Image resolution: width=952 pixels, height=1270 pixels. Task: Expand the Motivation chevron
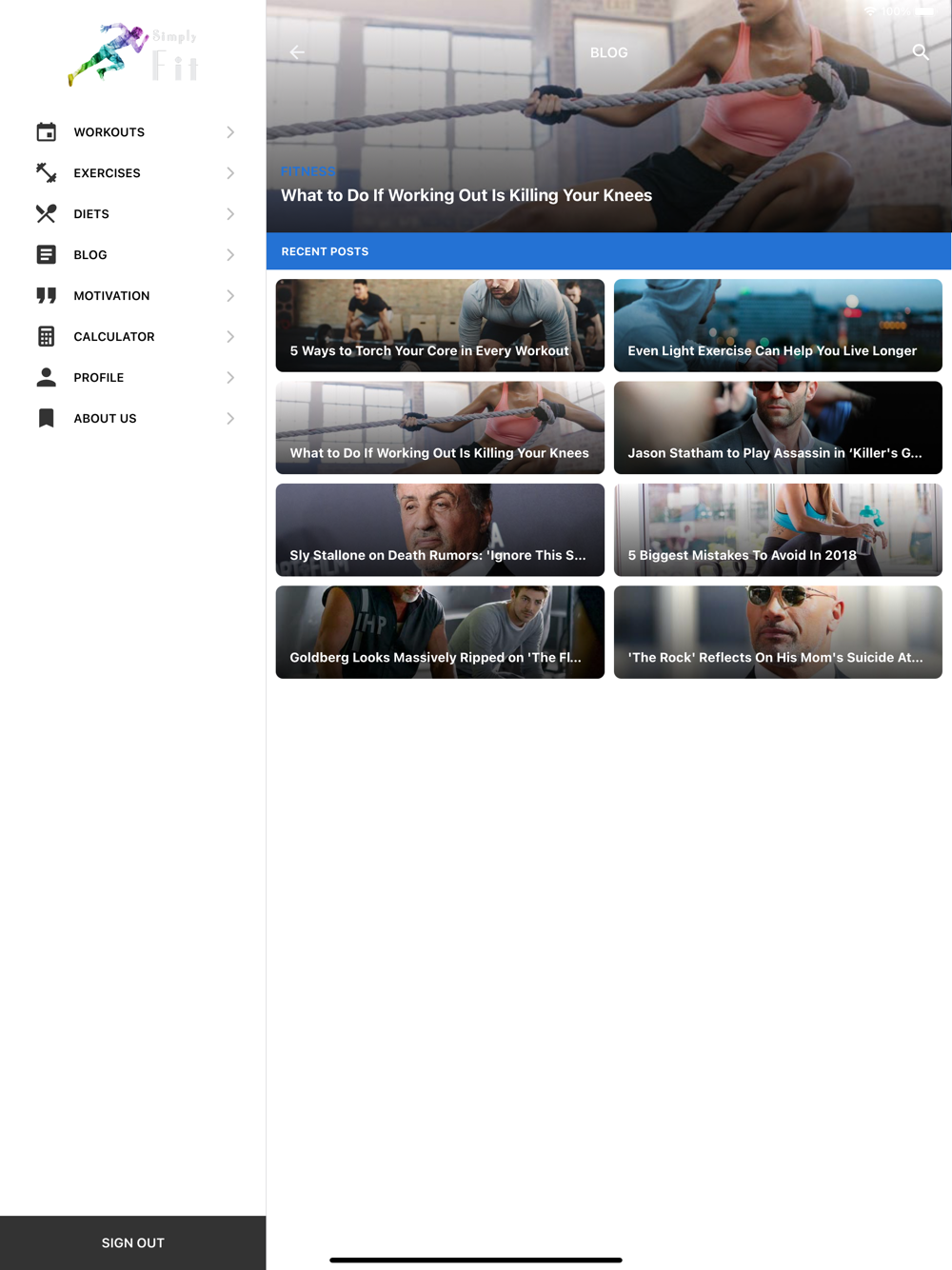[x=230, y=296]
